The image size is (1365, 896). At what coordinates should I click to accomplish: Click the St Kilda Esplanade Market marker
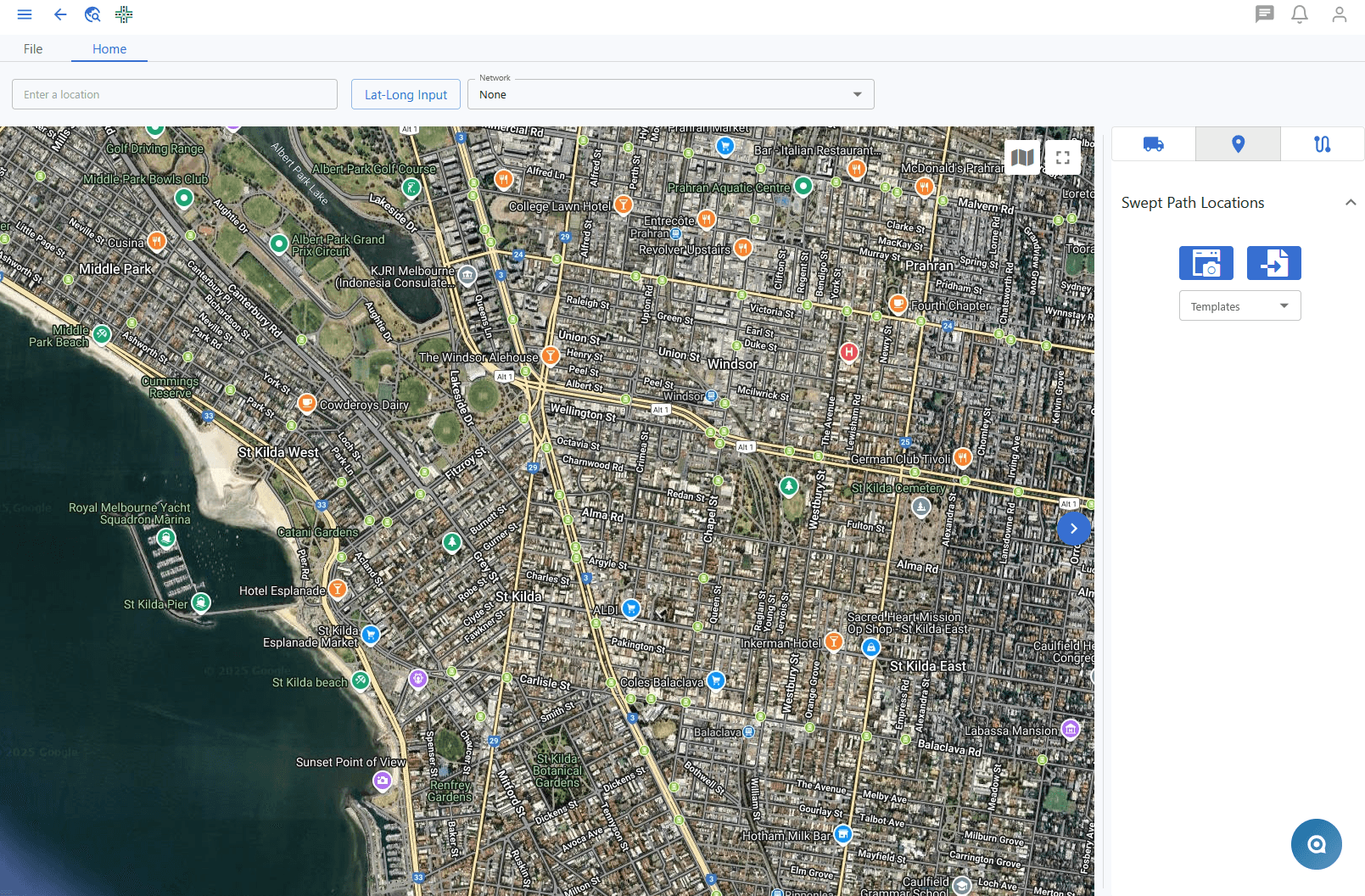tap(371, 635)
